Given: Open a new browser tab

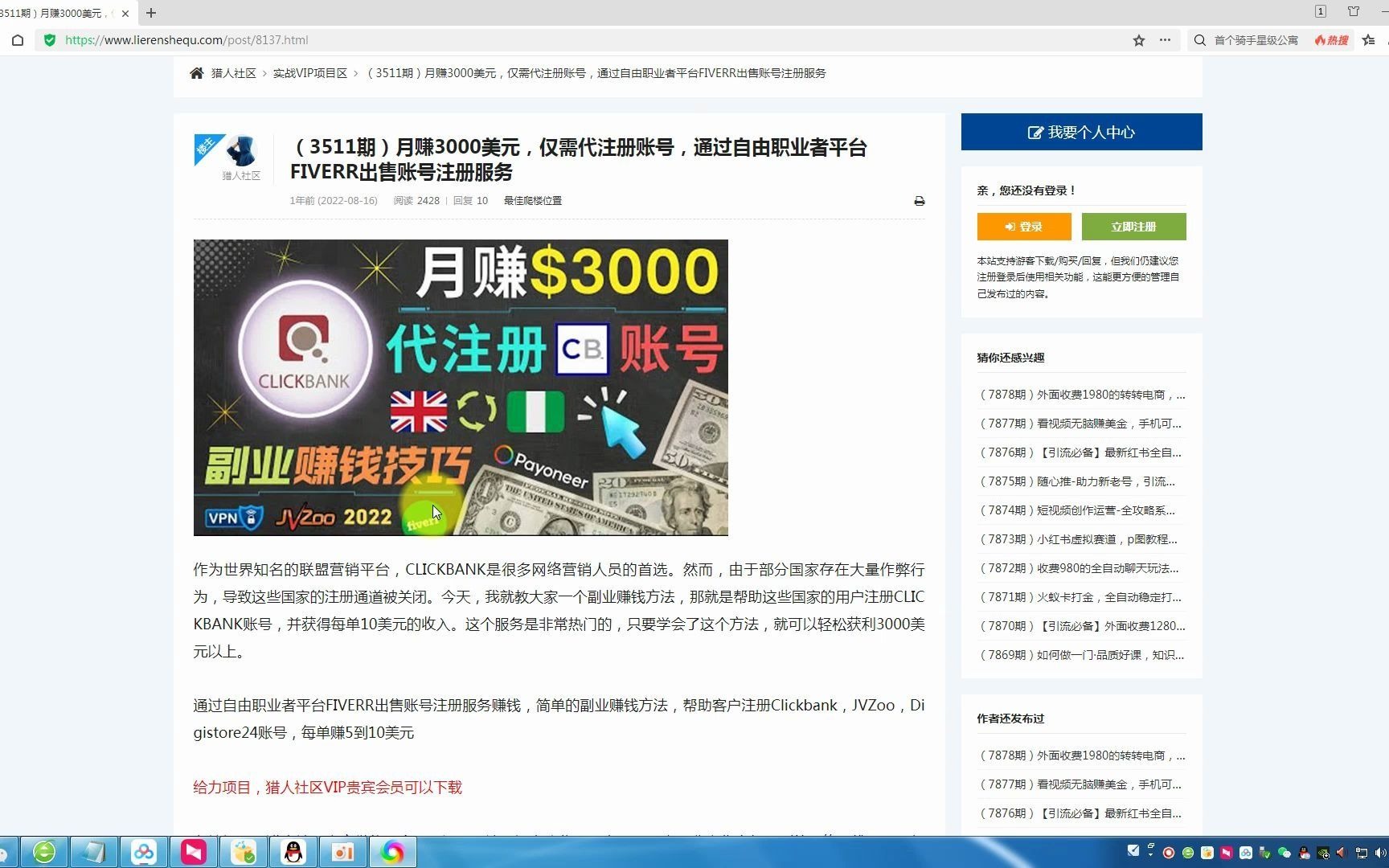Looking at the screenshot, I should click(151, 13).
